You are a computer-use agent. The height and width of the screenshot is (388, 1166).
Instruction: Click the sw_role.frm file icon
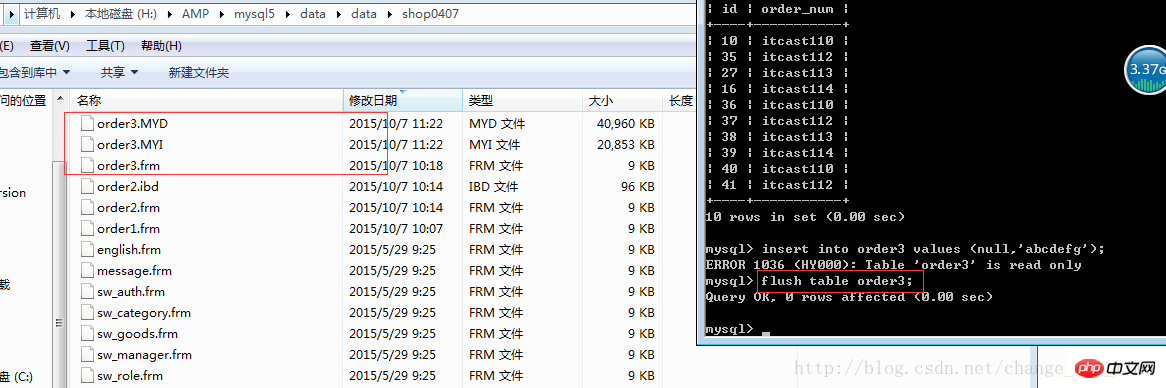[86, 375]
